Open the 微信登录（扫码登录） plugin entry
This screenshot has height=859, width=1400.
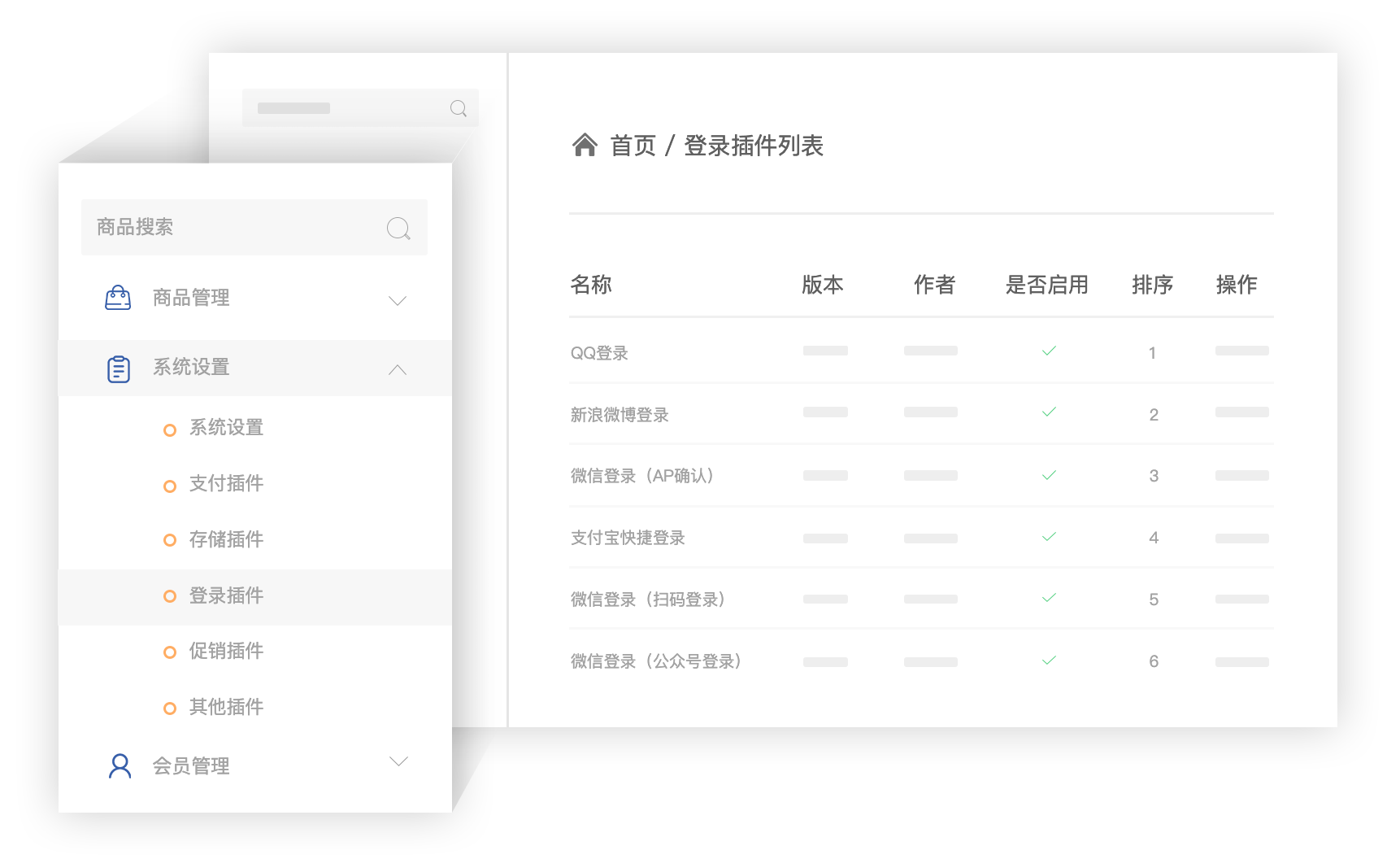tap(647, 600)
